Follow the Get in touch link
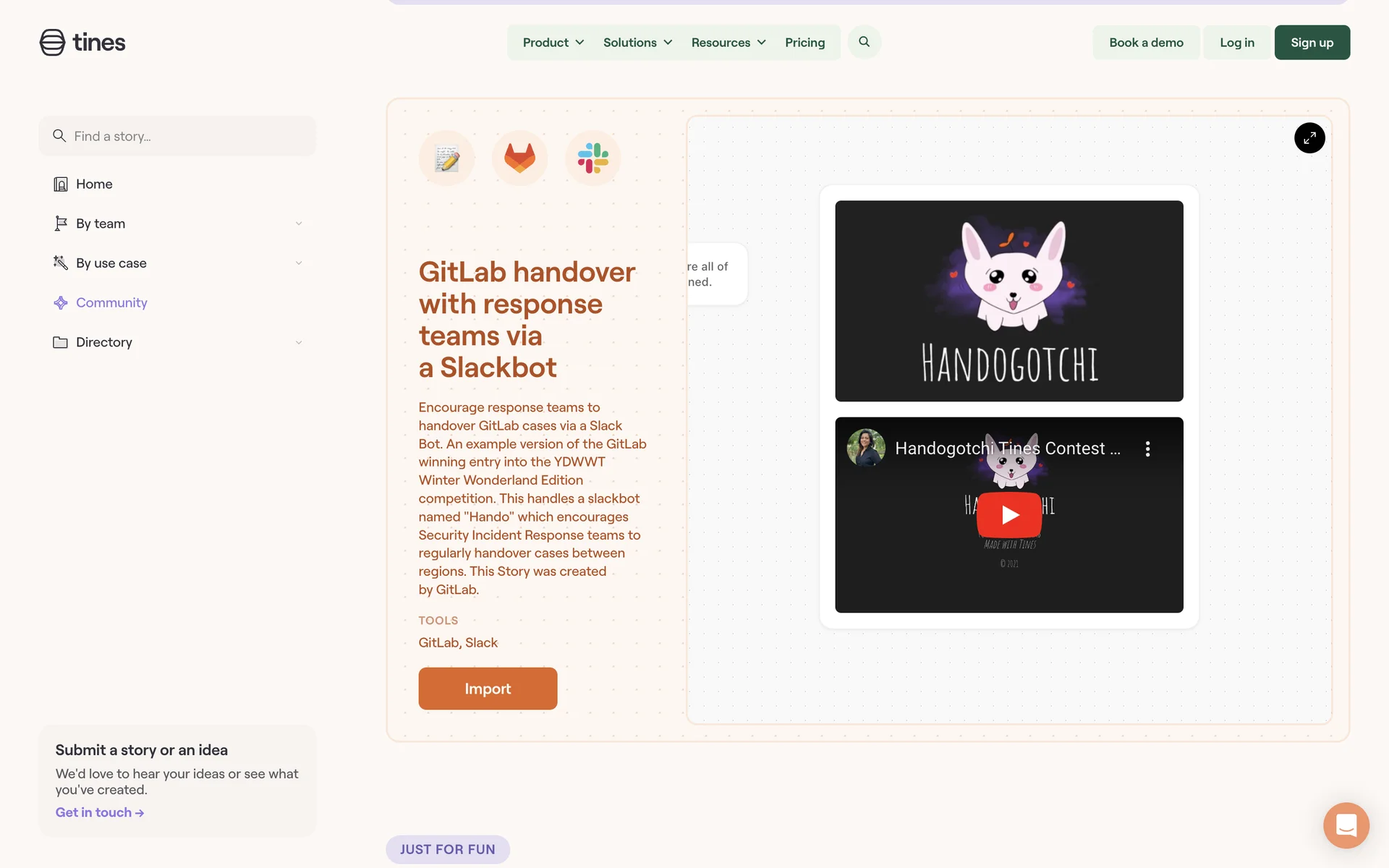This screenshot has height=868, width=1389. tap(100, 812)
